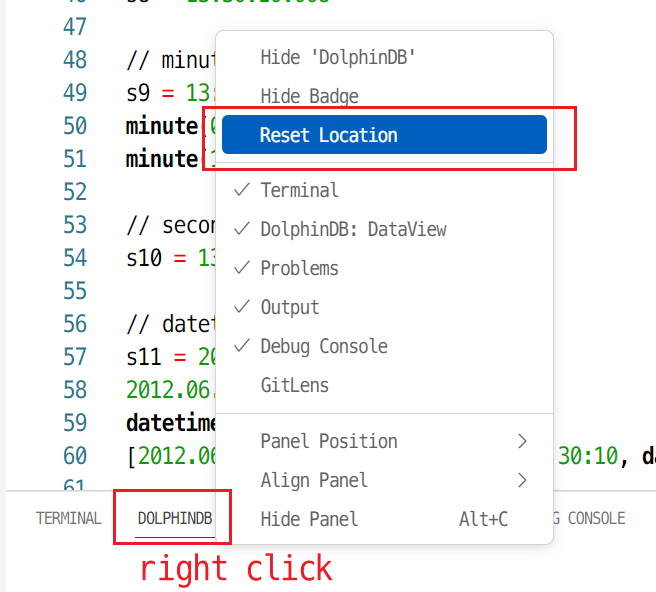656x592 pixels.
Task: Click the partially hidden DEBUG CONSOLE tab
Action: point(590,518)
